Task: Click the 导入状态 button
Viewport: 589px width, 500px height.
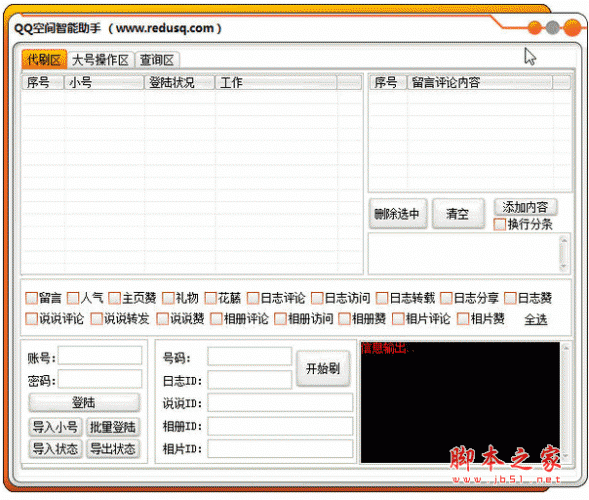Action: (x=56, y=449)
